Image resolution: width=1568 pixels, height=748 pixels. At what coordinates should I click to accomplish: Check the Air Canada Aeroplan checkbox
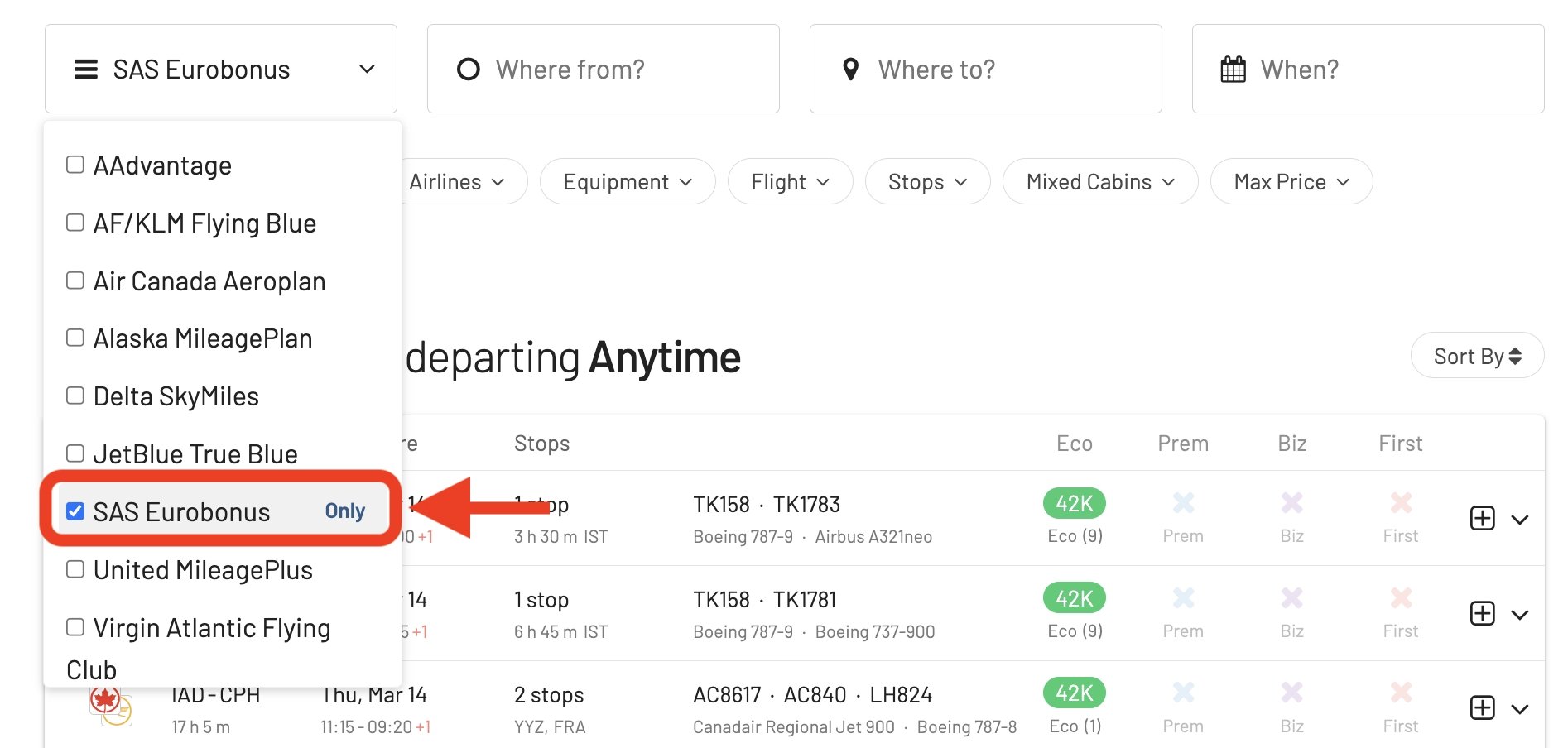coord(75,280)
